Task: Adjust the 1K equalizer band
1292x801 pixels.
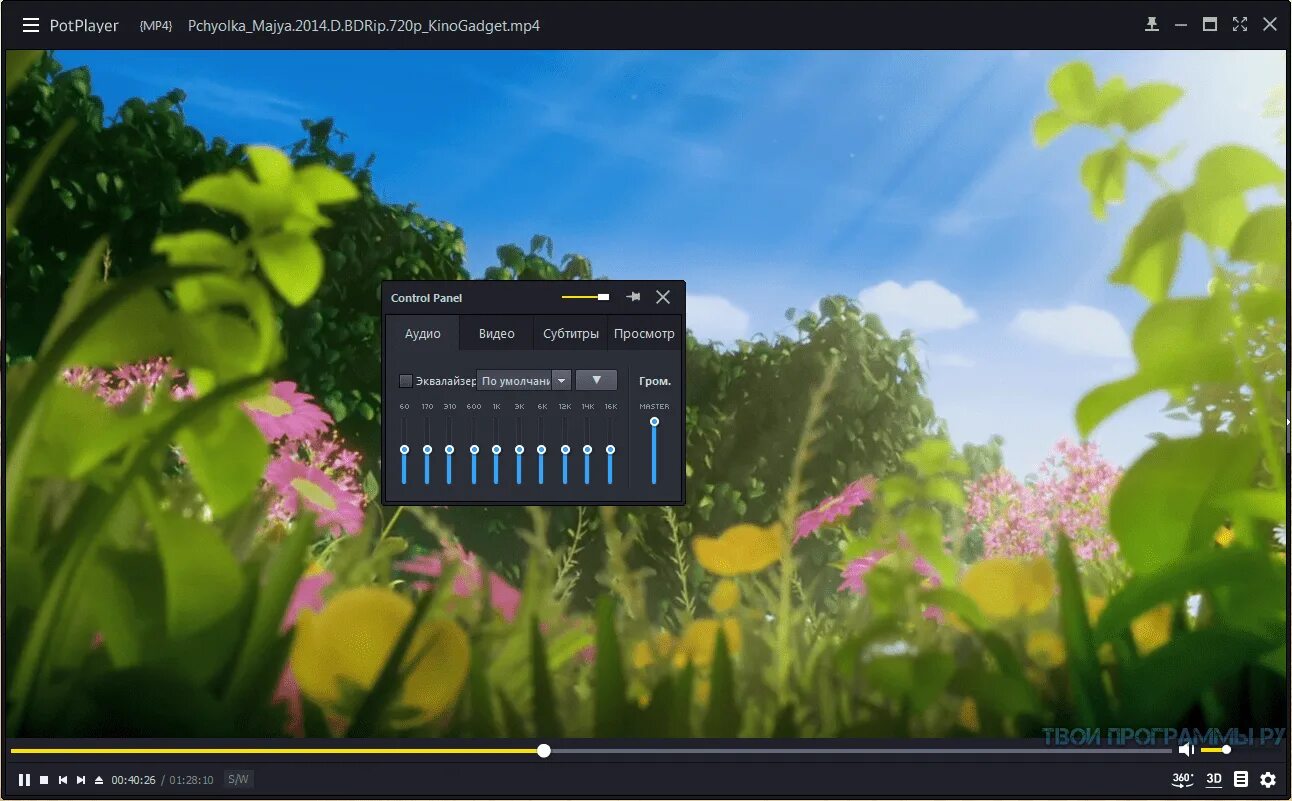Action: [496, 450]
